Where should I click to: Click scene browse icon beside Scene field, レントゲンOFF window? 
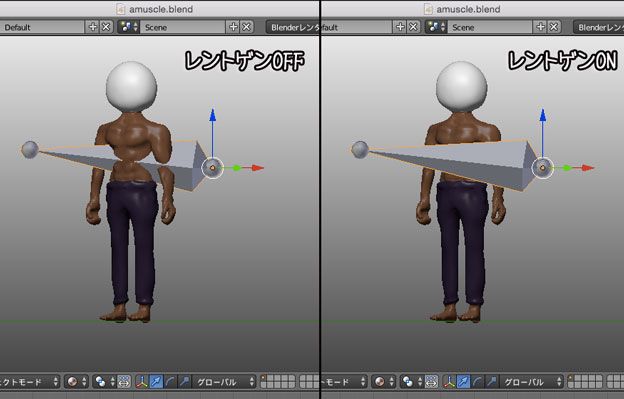coord(129,27)
